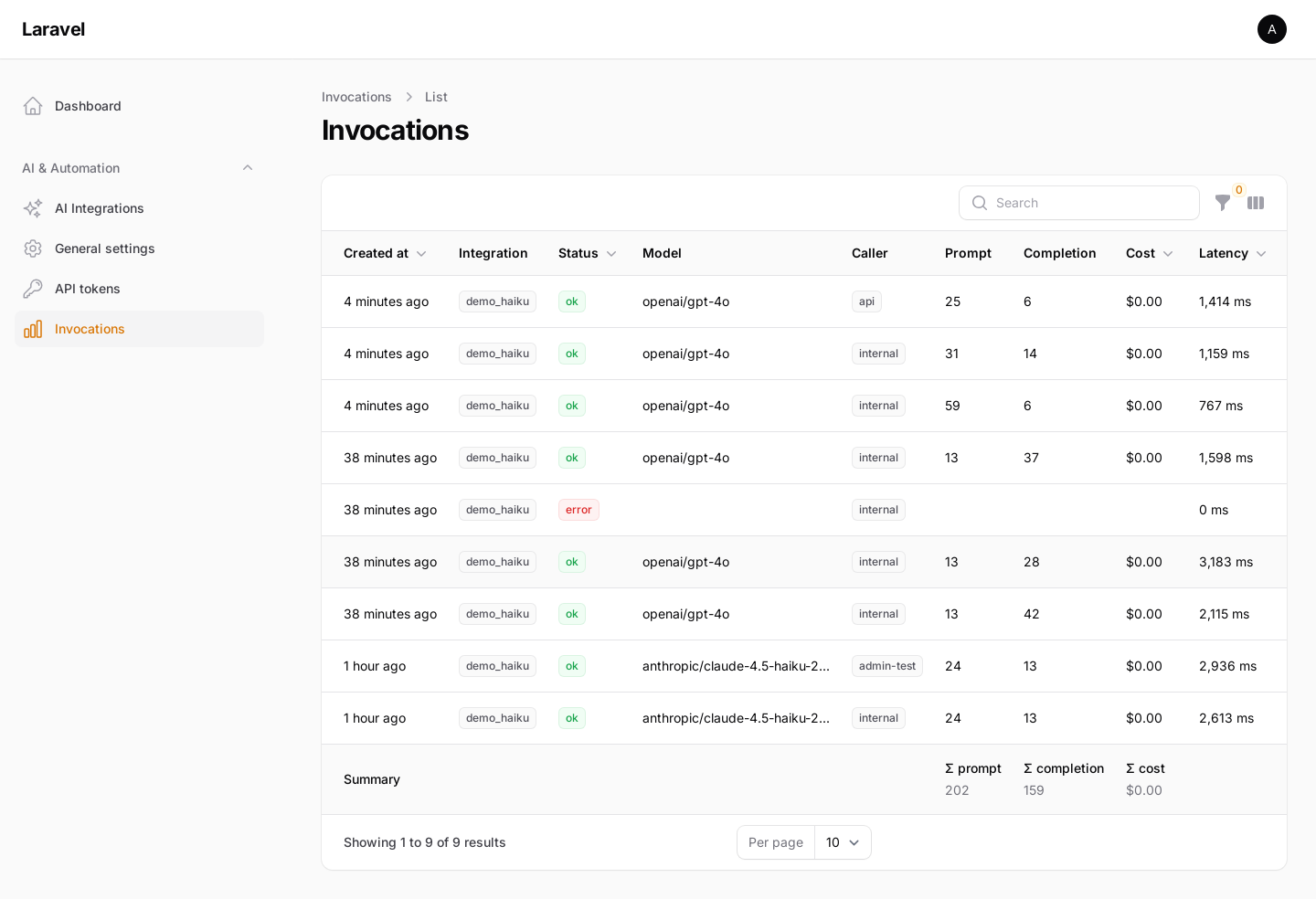The height and width of the screenshot is (899, 1316).
Task: Click the Invocations bar chart icon
Action: tap(33, 329)
